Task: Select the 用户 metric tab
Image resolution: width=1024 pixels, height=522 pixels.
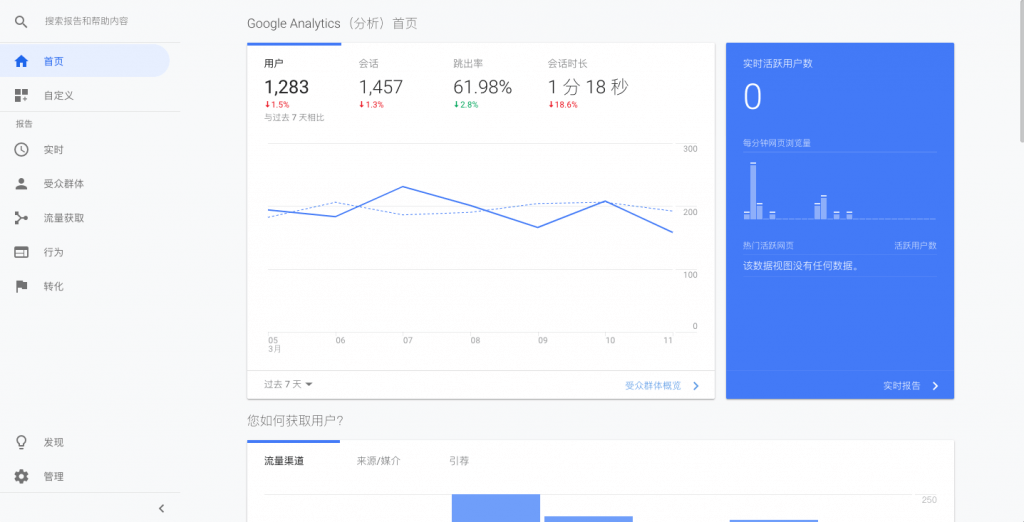Action: point(294,85)
